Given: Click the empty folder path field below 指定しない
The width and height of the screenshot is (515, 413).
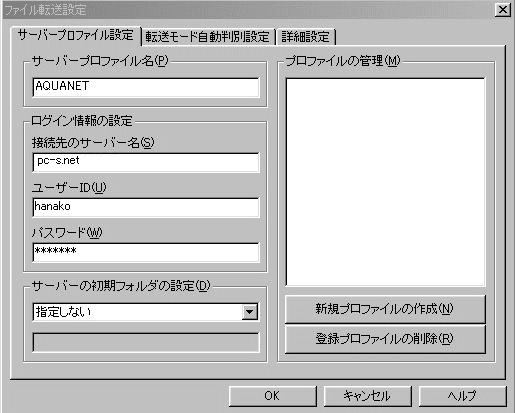Looking at the screenshot, I should click(146, 342).
